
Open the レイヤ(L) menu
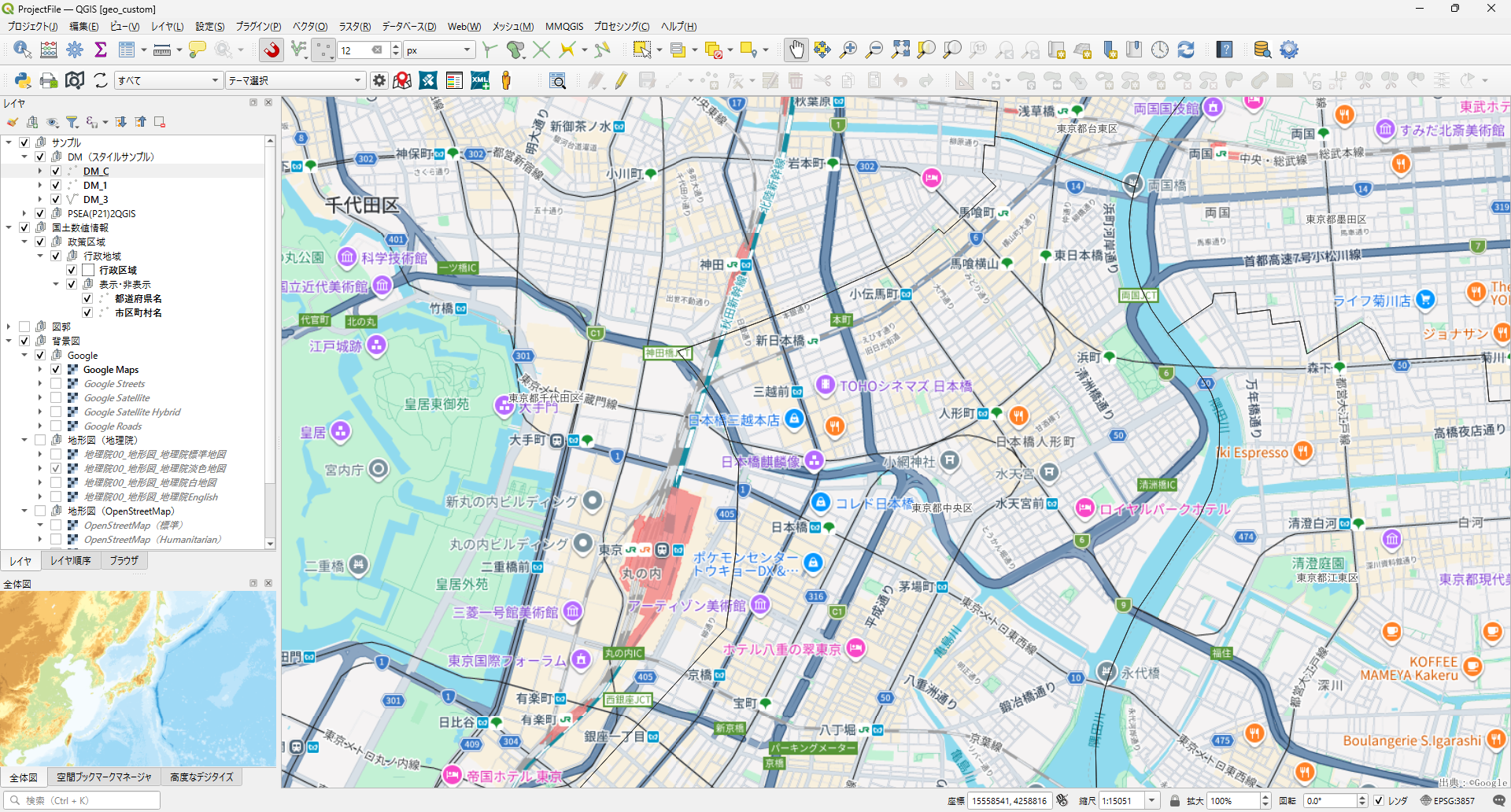click(x=167, y=26)
